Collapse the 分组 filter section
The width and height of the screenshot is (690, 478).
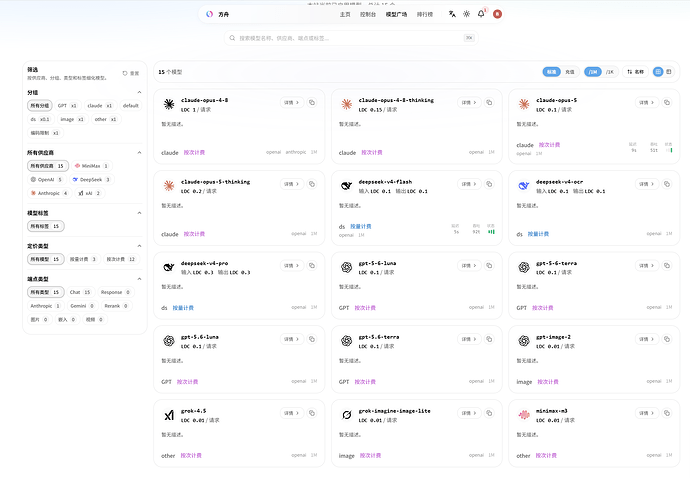tap(139, 92)
